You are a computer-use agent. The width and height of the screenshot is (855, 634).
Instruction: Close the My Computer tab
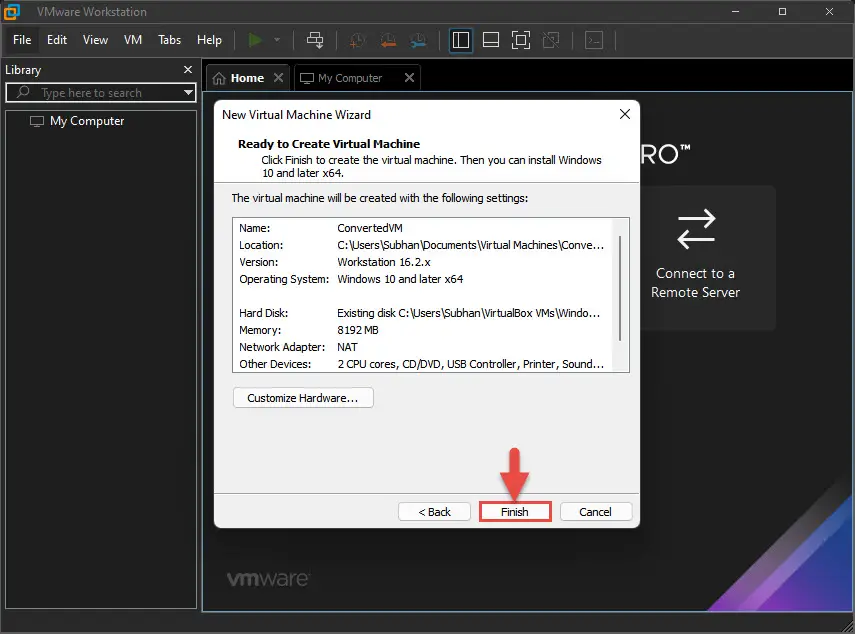coord(410,77)
